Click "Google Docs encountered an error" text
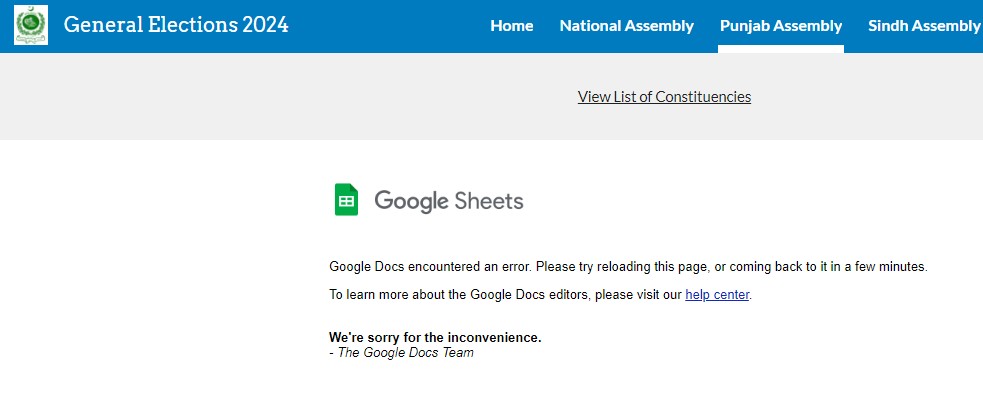The width and height of the screenshot is (983, 418). pos(430,267)
